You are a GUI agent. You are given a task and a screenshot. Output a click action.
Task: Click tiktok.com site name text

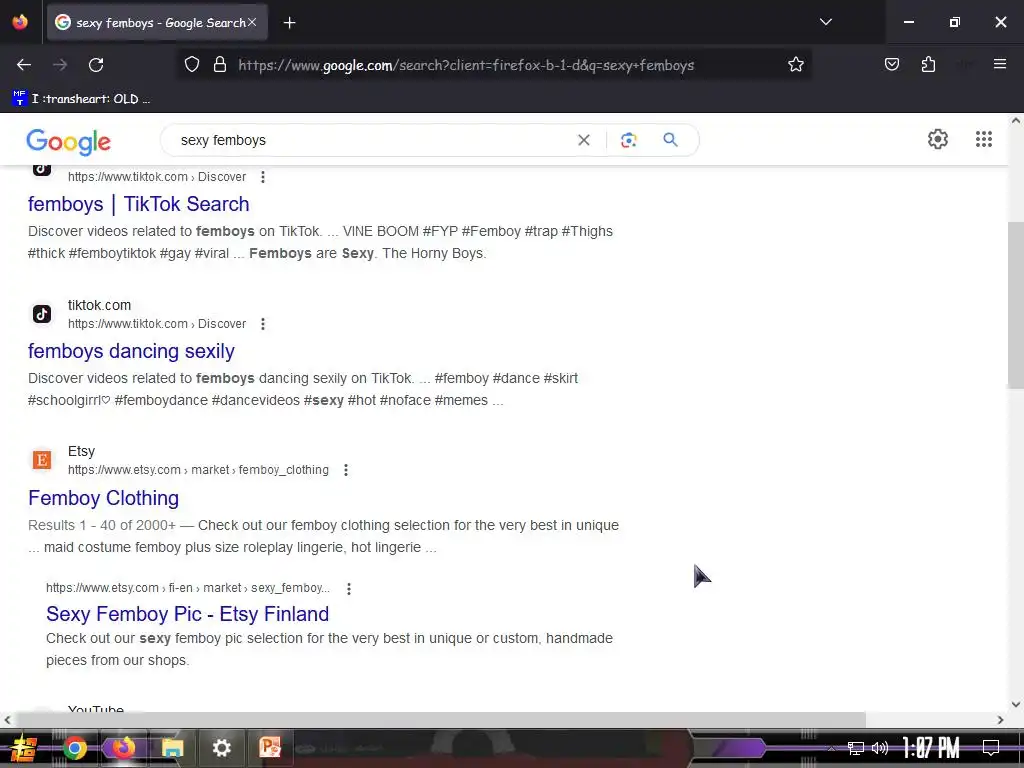[99, 305]
